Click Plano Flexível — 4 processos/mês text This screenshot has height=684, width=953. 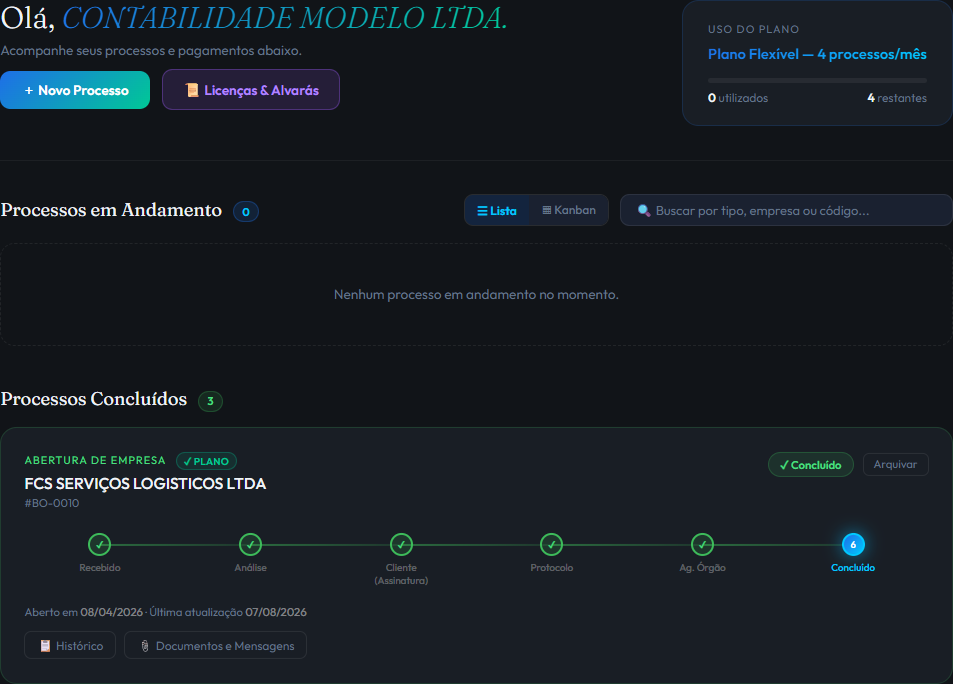coord(817,54)
